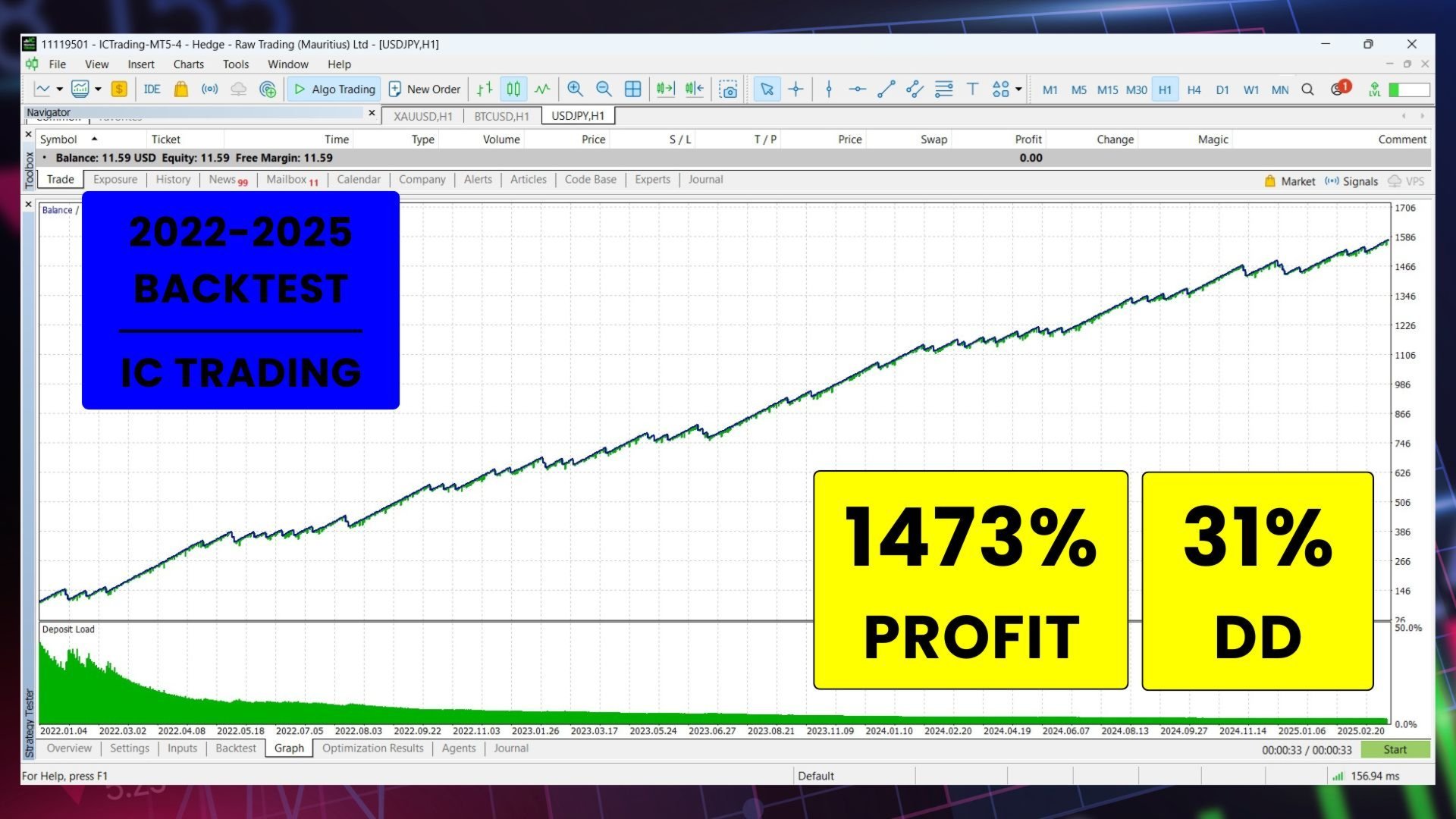The width and height of the screenshot is (1456, 819).
Task: Close the Toolbox panel
Action: click(29, 134)
